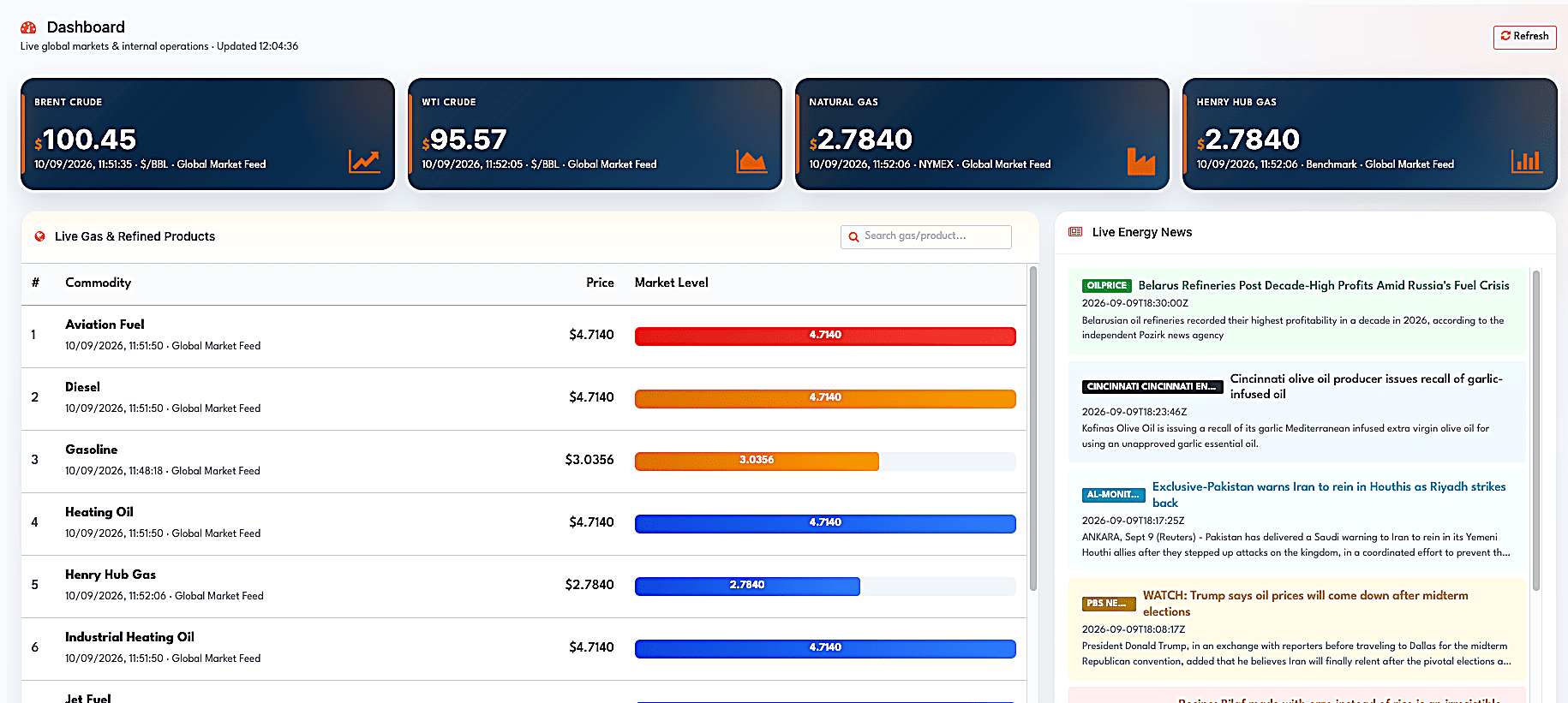Click the WTI Crude area chart icon
The image size is (1568, 703).
tap(751, 161)
